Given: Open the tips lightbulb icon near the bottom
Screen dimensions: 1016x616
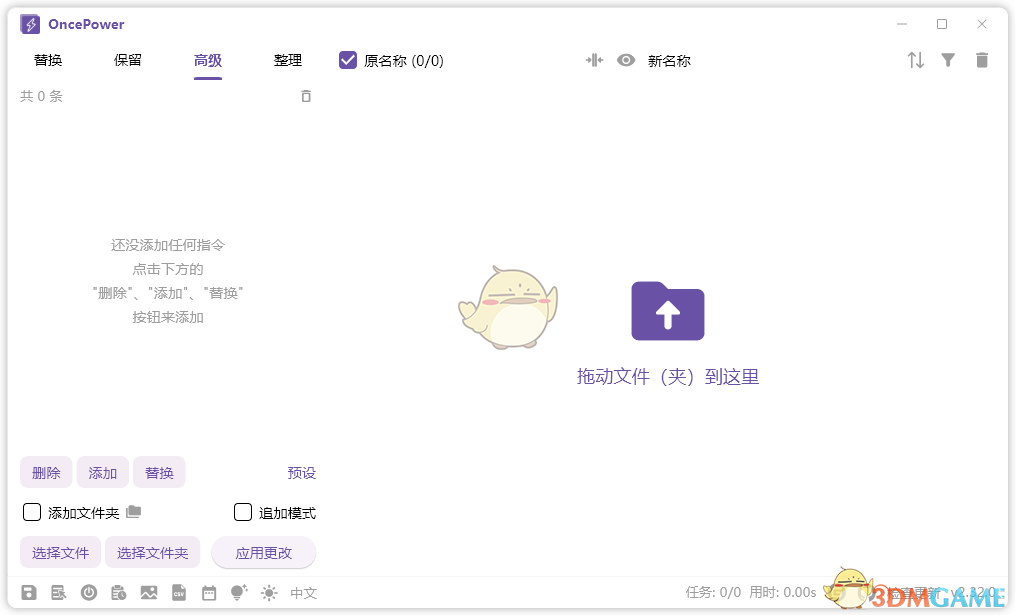Looking at the screenshot, I should (238, 592).
